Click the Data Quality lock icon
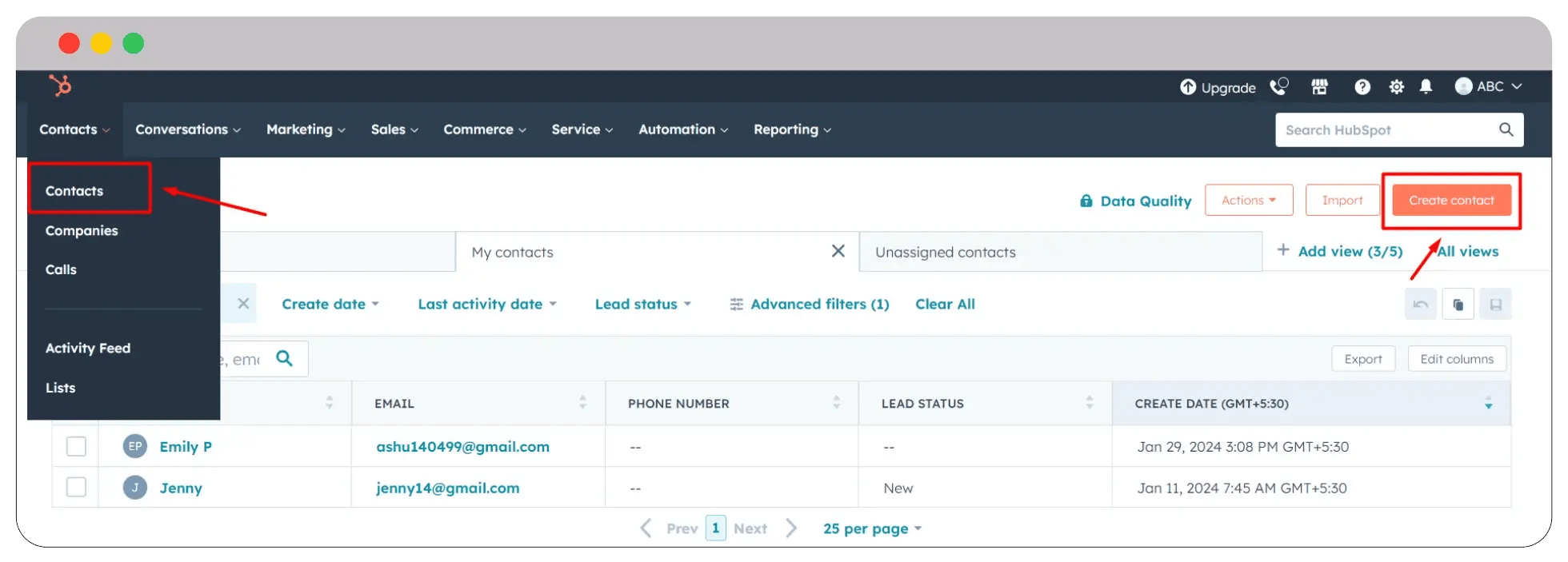1568x562 pixels. tap(1086, 201)
